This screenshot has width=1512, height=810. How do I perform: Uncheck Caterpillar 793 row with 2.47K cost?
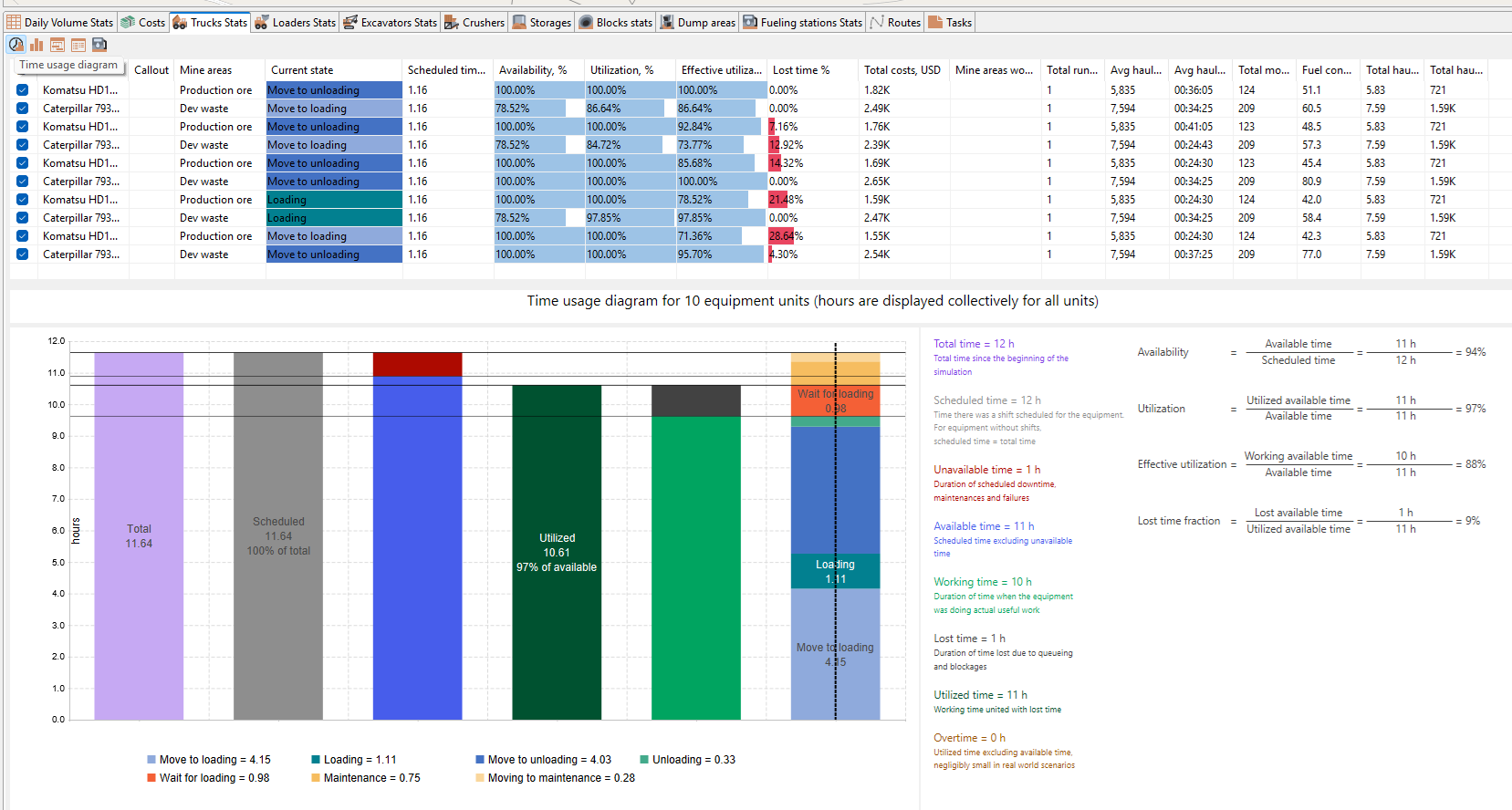click(x=22, y=218)
